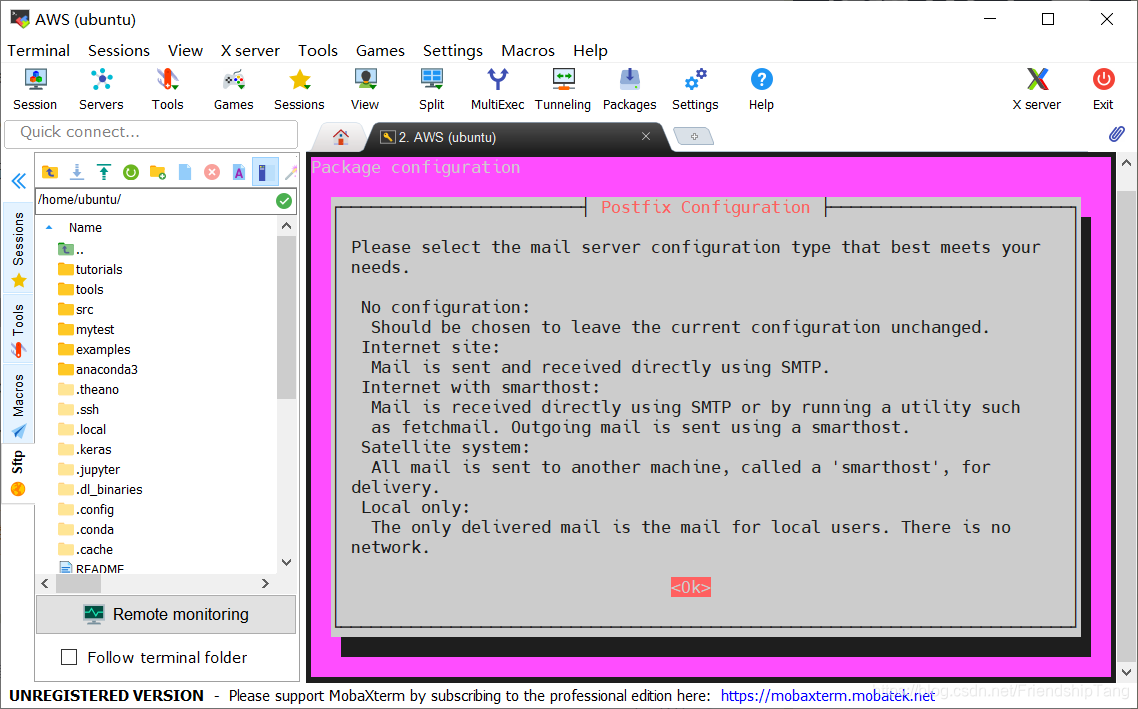Screen dimensions: 1138x709
Task: Open the Settings menu
Action: click(x=453, y=51)
